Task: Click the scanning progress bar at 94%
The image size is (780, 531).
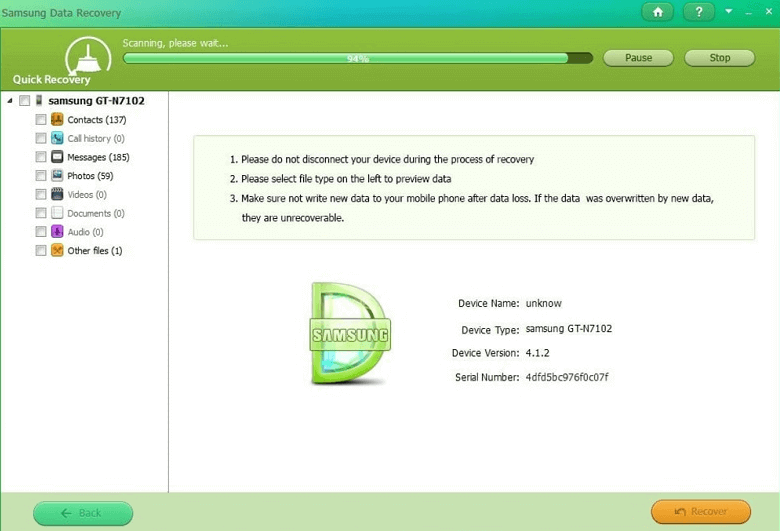Action: tap(358, 58)
